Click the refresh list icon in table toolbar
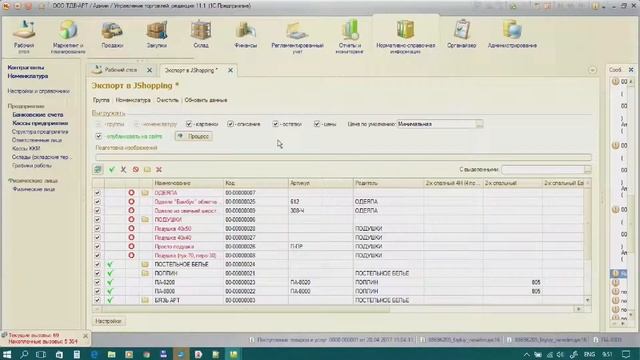 [x=98, y=169]
